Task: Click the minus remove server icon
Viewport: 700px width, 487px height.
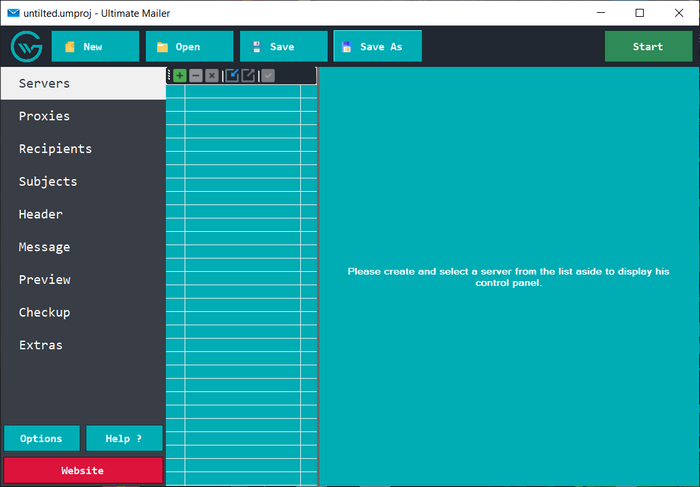Action: pos(196,76)
